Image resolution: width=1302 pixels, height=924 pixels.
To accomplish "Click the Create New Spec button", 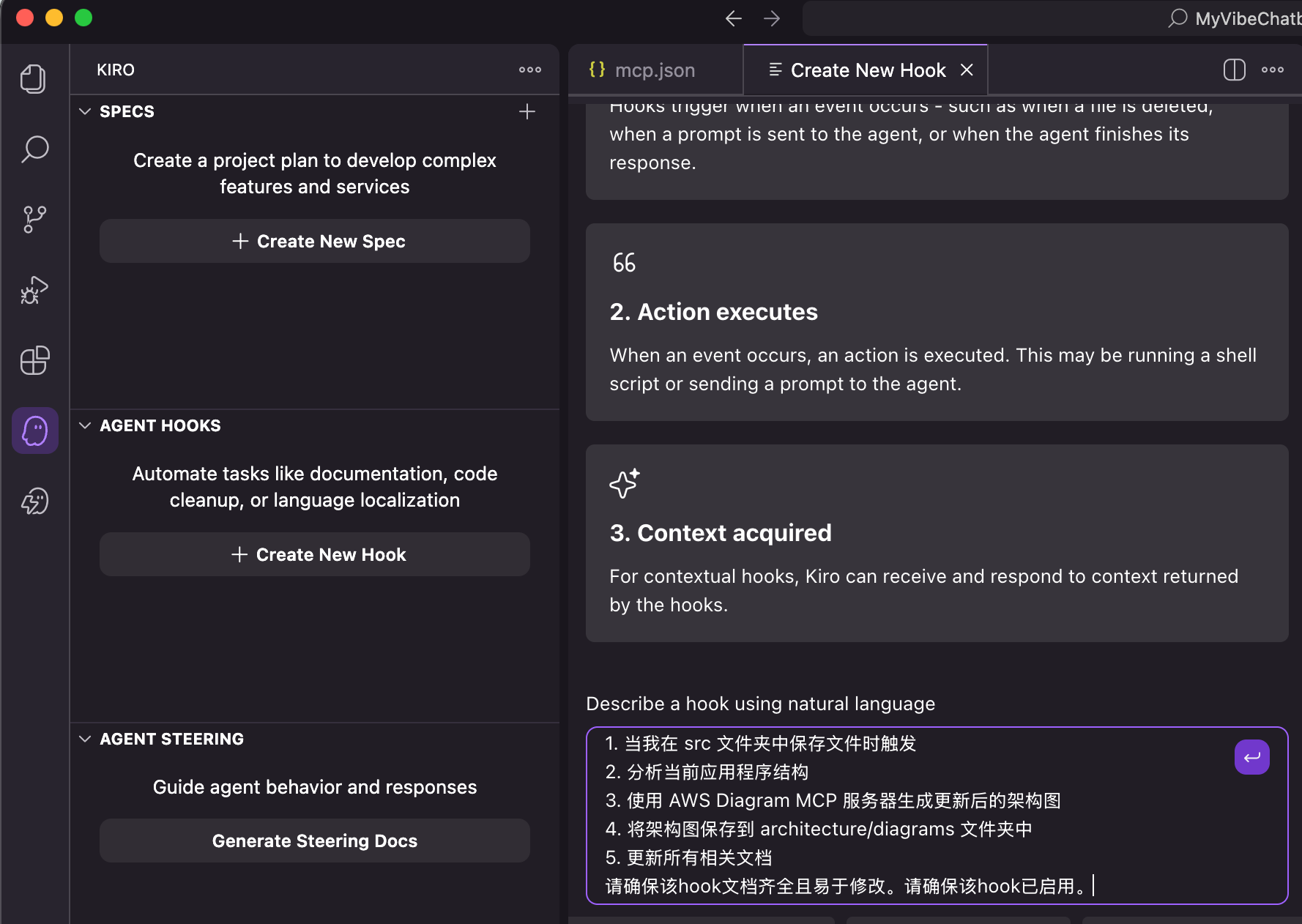I will [315, 241].
